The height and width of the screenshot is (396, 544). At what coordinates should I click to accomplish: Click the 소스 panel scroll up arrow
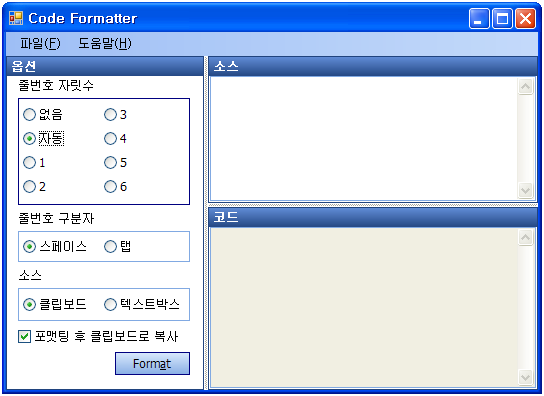point(525,86)
